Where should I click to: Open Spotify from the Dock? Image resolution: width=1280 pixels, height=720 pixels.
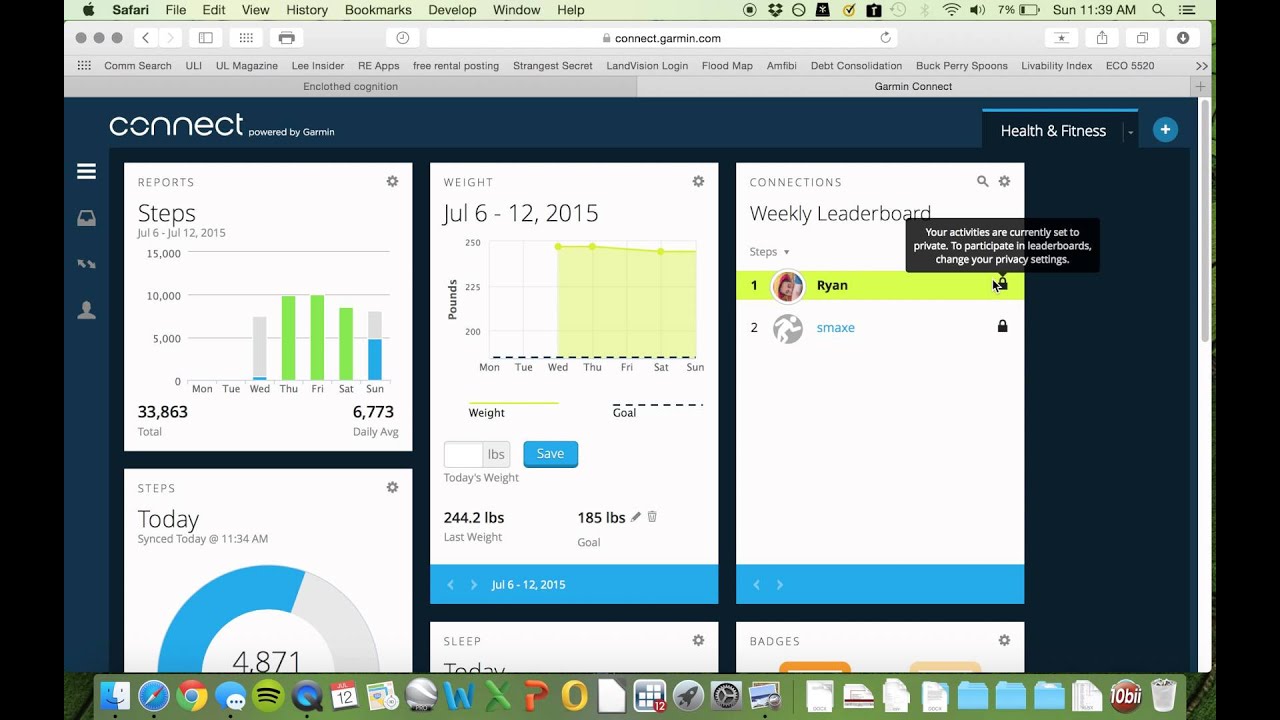[268, 695]
